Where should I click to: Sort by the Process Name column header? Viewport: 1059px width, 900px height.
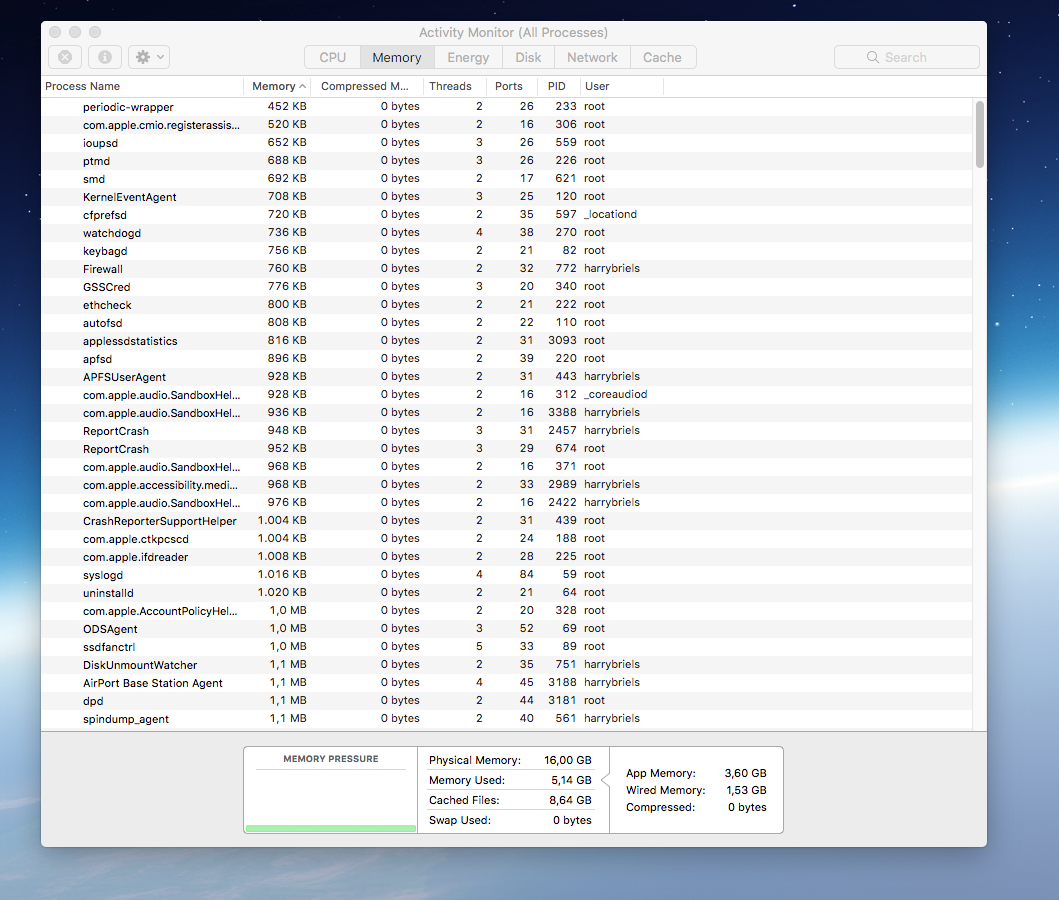tap(140, 86)
